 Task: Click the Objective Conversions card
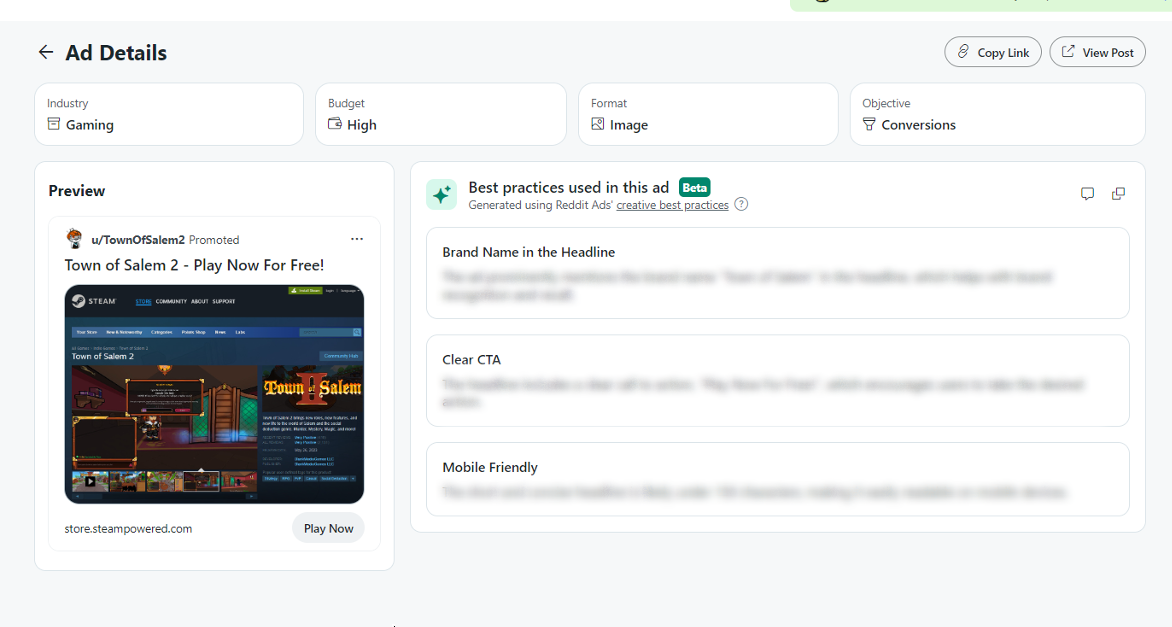998,114
